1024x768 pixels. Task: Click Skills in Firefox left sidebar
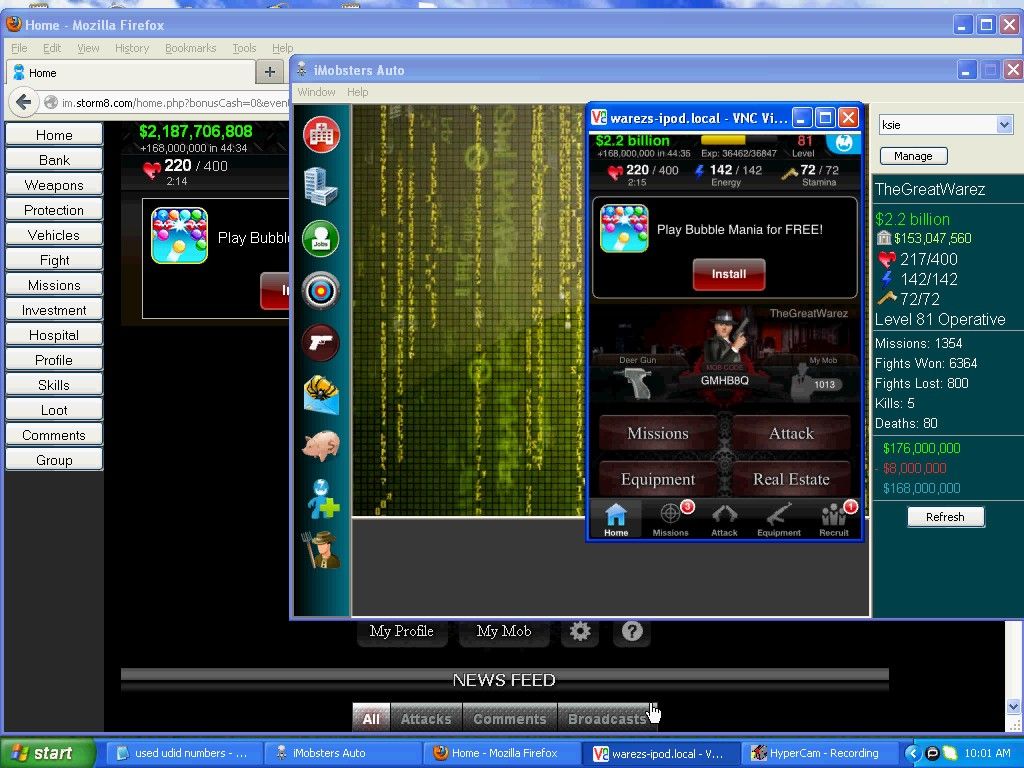[x=54, y=385]
